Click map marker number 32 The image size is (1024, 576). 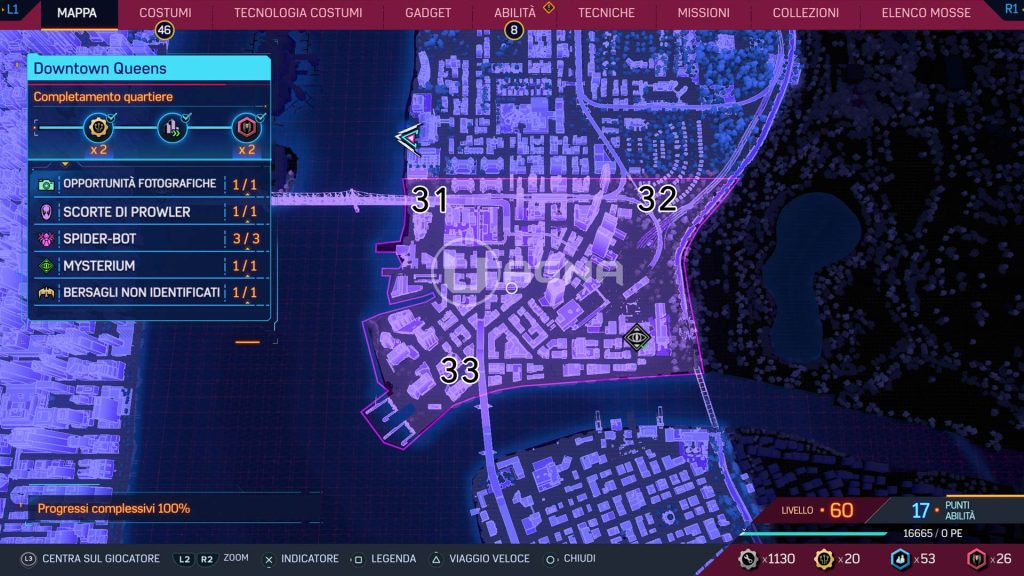657,199
